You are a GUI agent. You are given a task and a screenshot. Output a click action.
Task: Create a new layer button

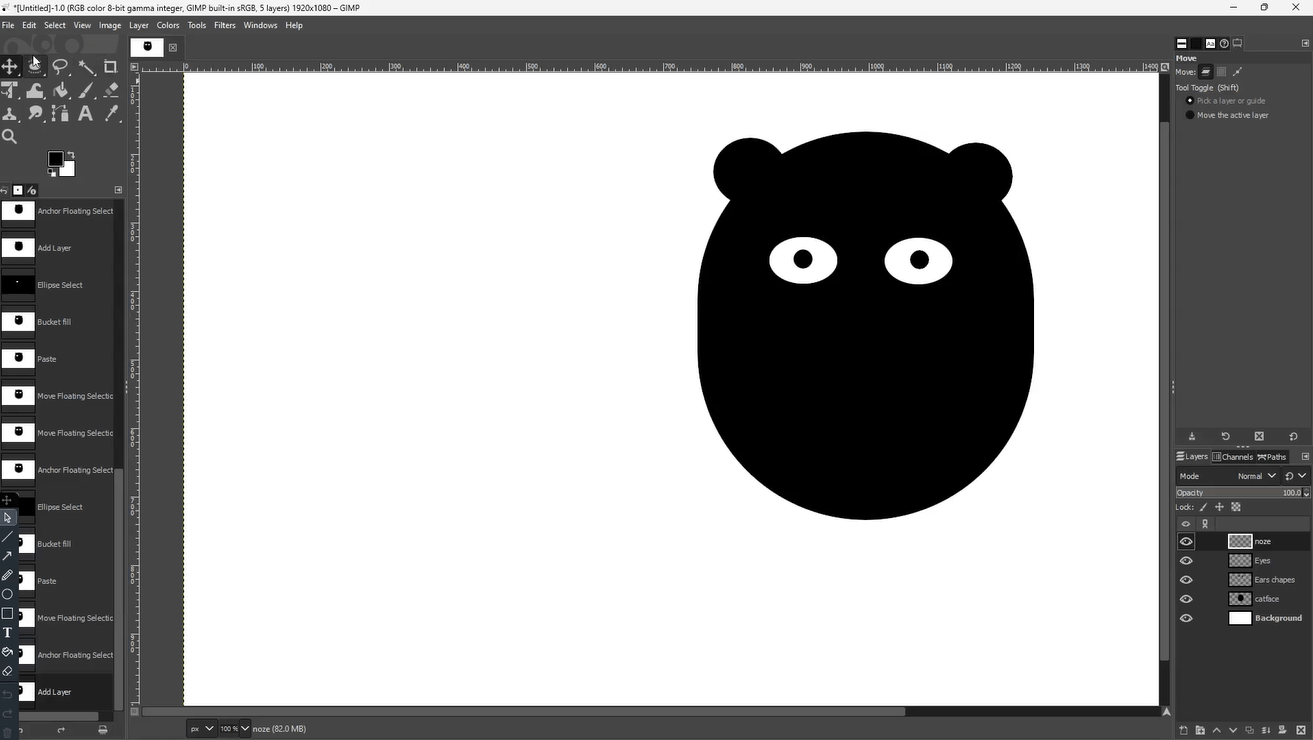[x=1183, y=730]
